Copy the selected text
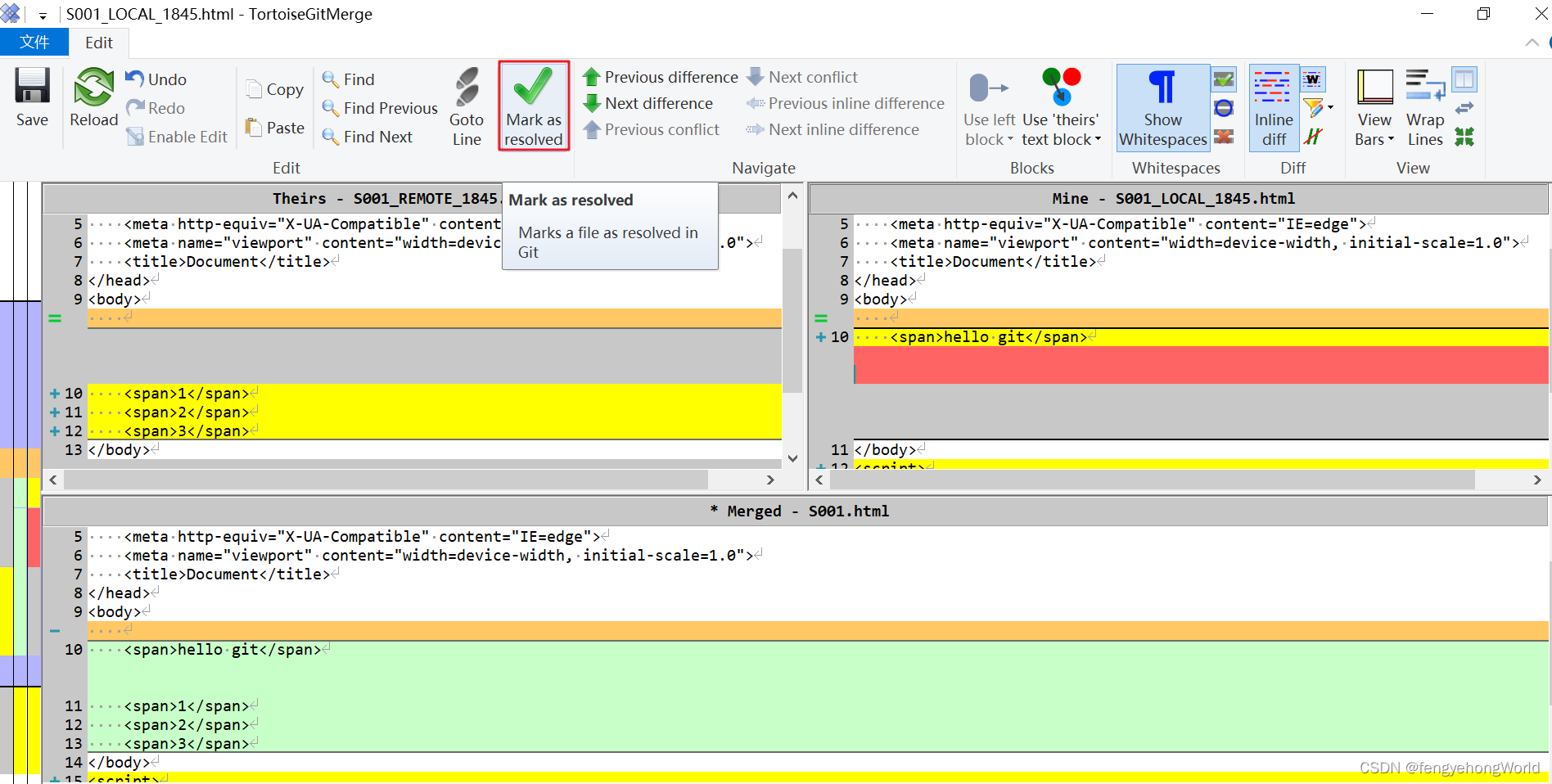This screenshot has width=1552, height=784. 274,89
